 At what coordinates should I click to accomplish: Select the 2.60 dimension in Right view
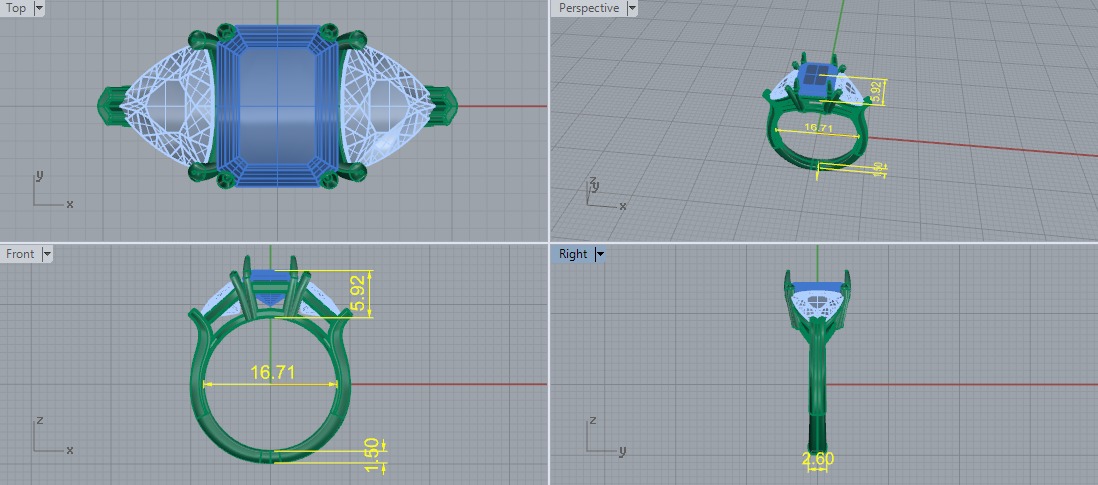pyautogui.click(x=817, y=460)
